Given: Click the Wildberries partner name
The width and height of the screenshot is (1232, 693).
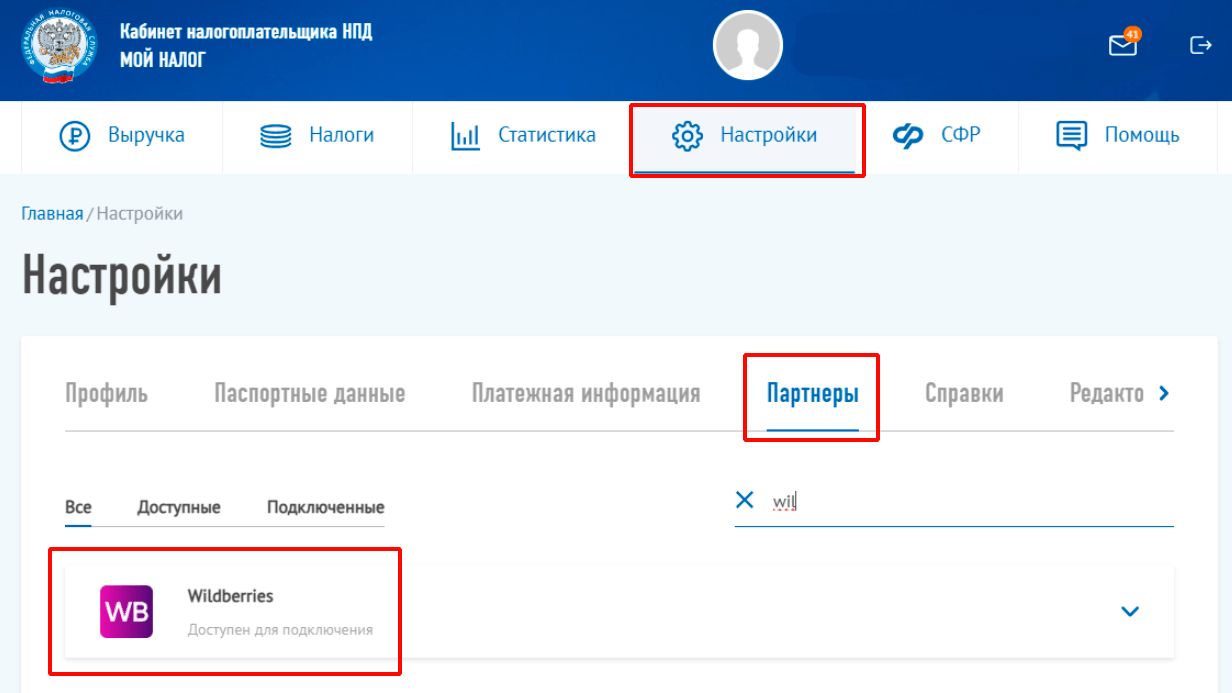Looking at the screenshot, I should (x=230, y=596).
